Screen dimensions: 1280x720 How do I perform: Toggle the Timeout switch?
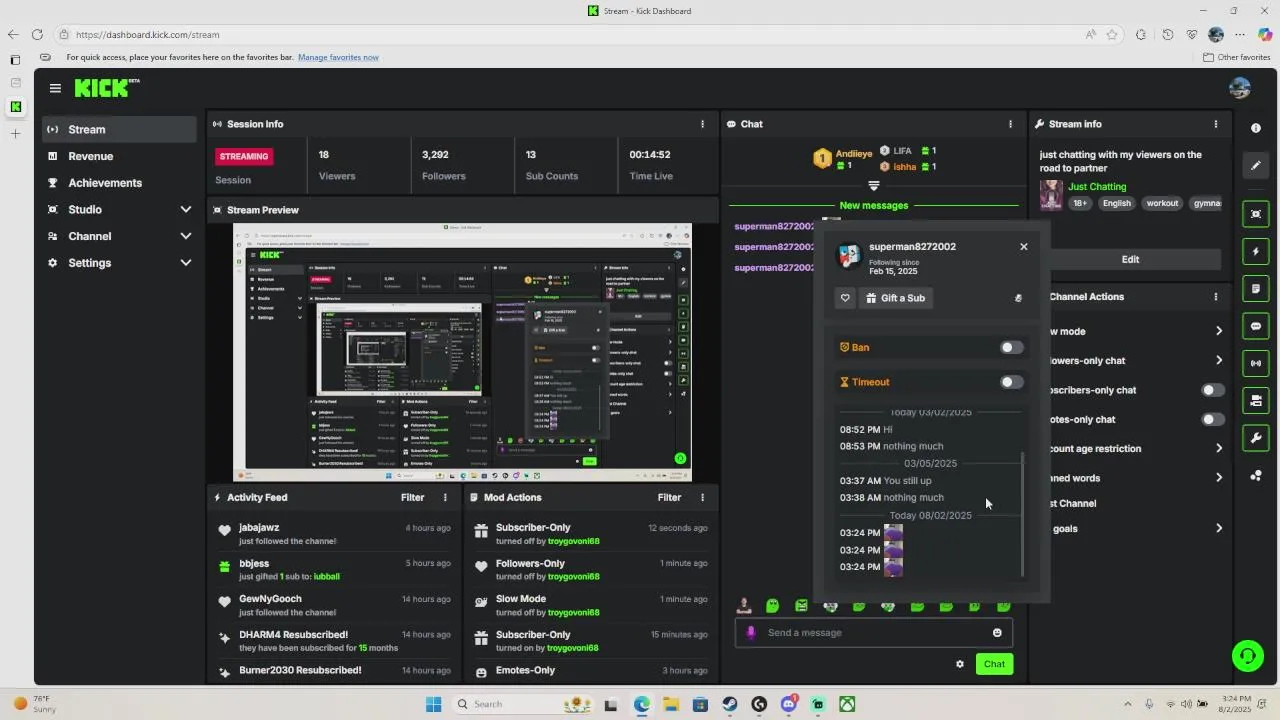pos(1012,382)
